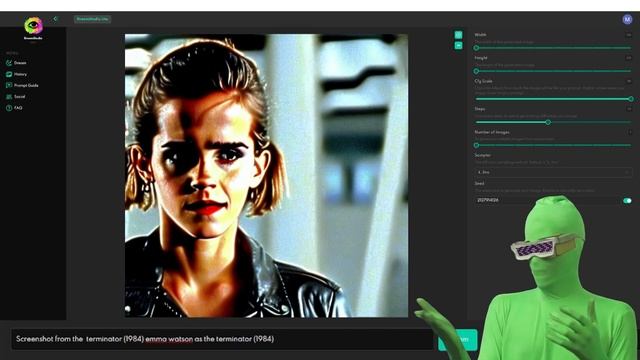
Task: Click the upper teal icon beside the image
Action: pyautogui.click(x=458, y=35)
